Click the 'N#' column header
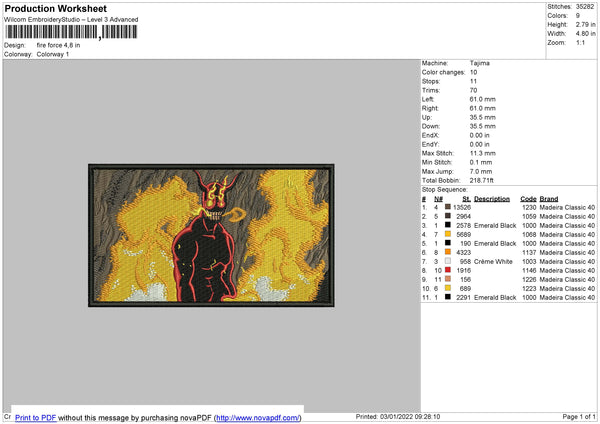Image resolution: width=600 pixels, height=424 pixels. pyautogui.click(x=438, y=199)
